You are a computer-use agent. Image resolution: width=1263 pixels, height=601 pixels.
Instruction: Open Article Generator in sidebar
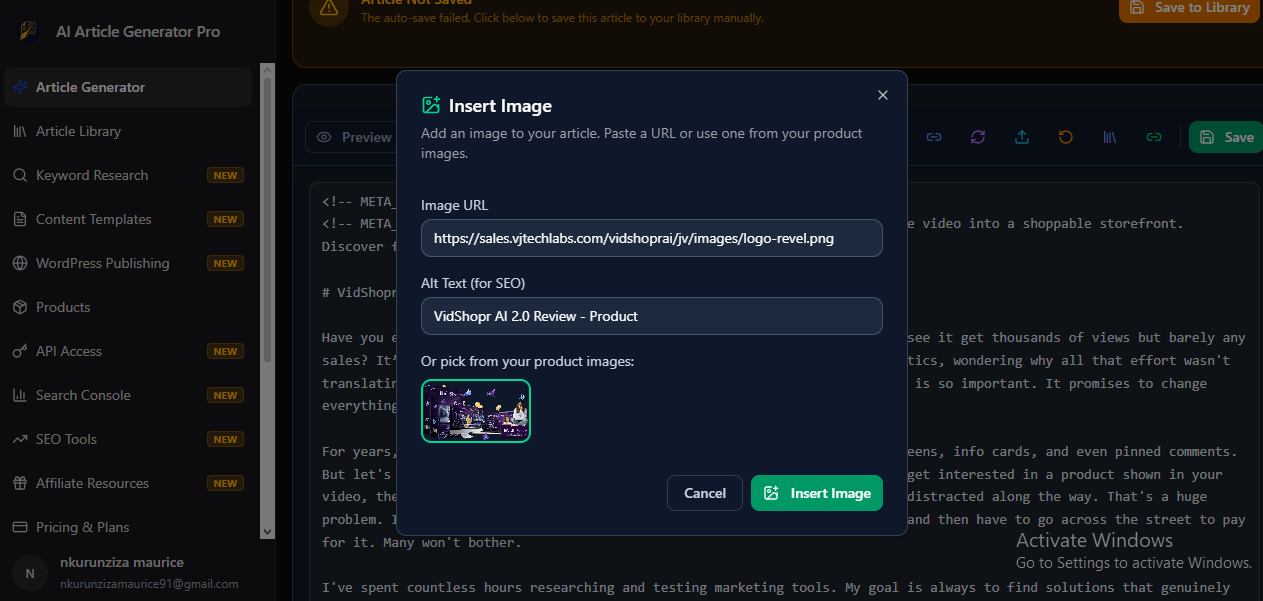click(x=128, y=87)
